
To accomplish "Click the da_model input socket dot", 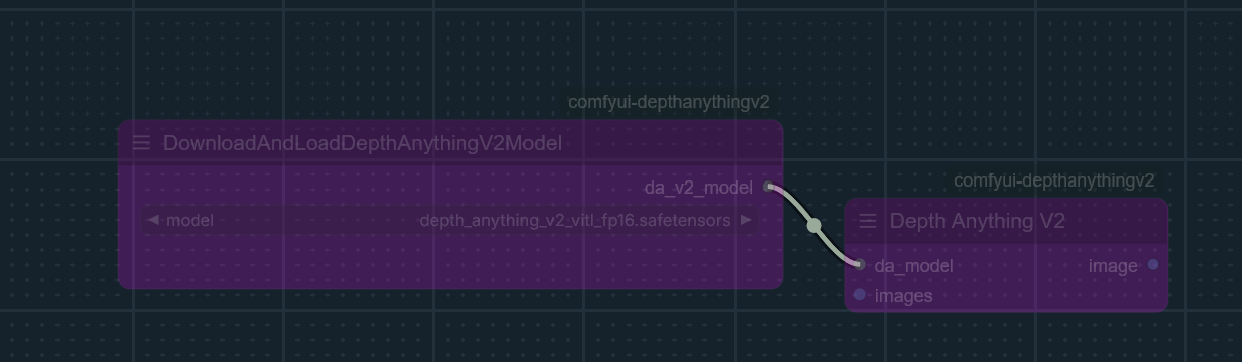I will point(860,265).
